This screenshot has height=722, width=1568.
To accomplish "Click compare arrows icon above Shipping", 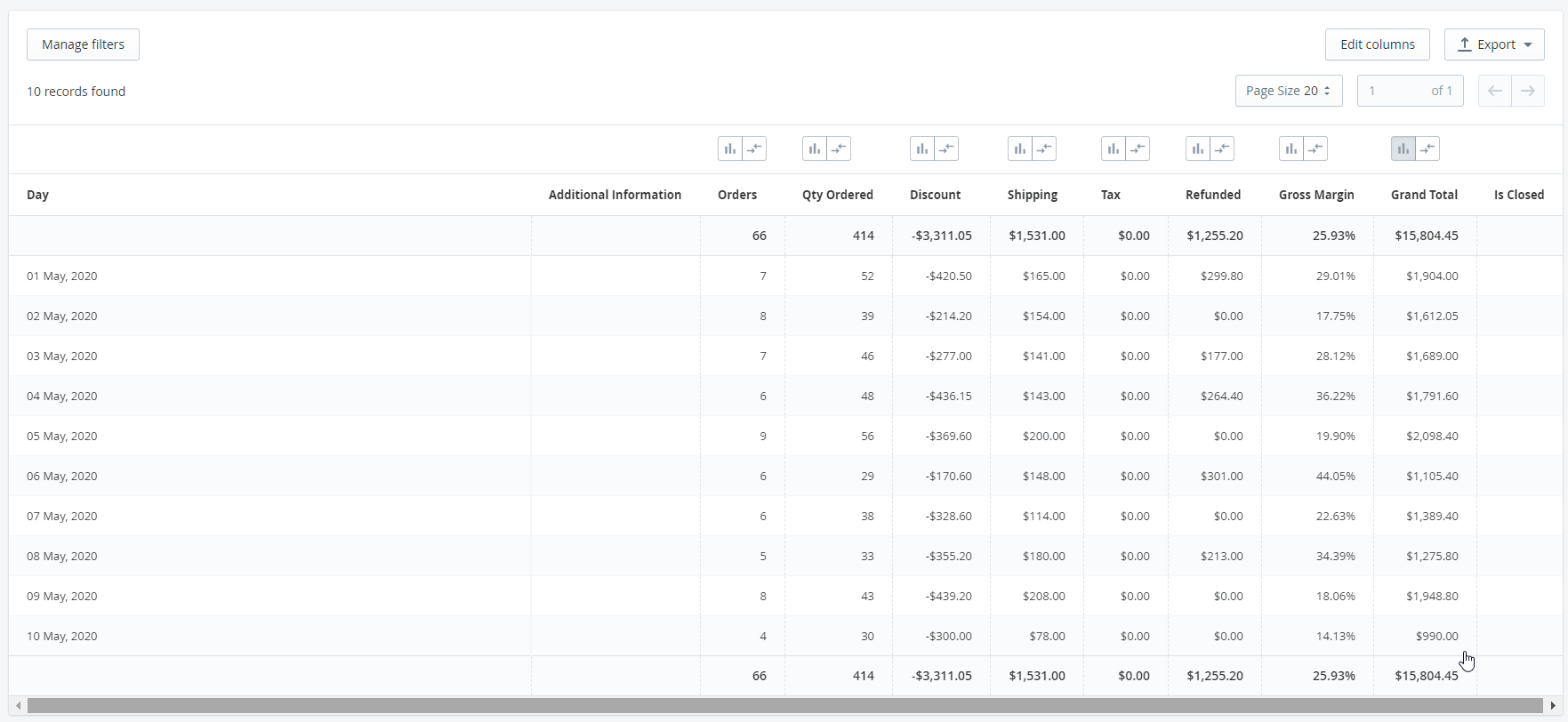I will [x=1044, y=149].
